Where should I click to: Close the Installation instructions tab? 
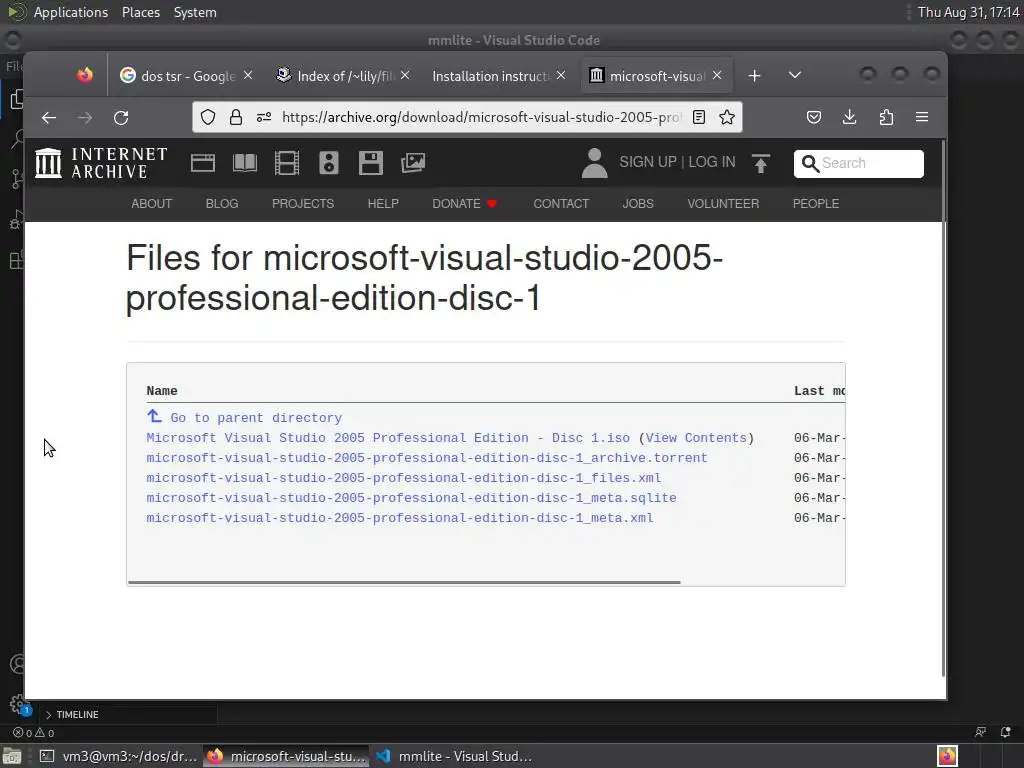point(561,75)
